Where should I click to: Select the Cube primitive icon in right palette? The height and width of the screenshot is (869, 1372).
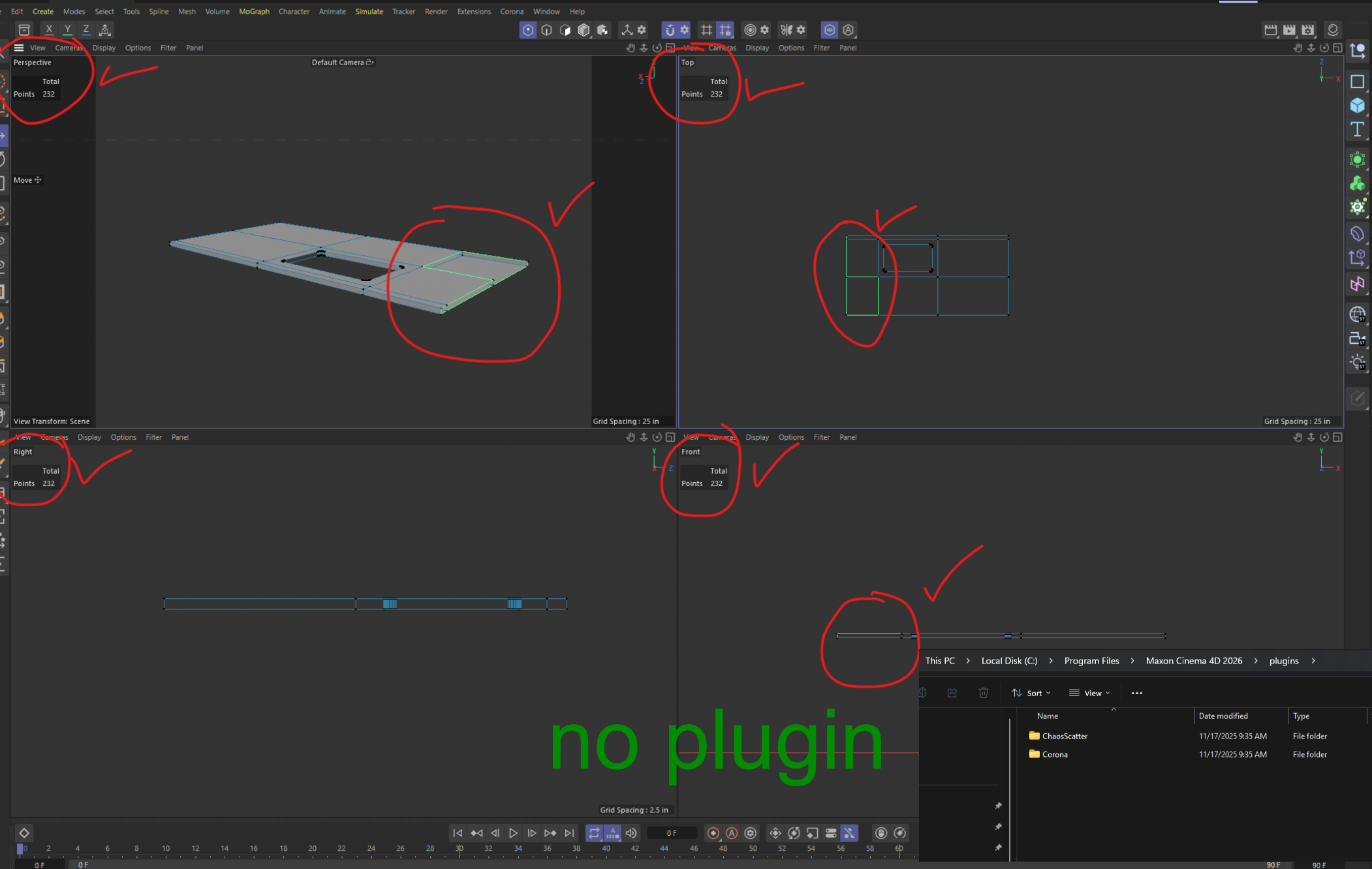1358,106
